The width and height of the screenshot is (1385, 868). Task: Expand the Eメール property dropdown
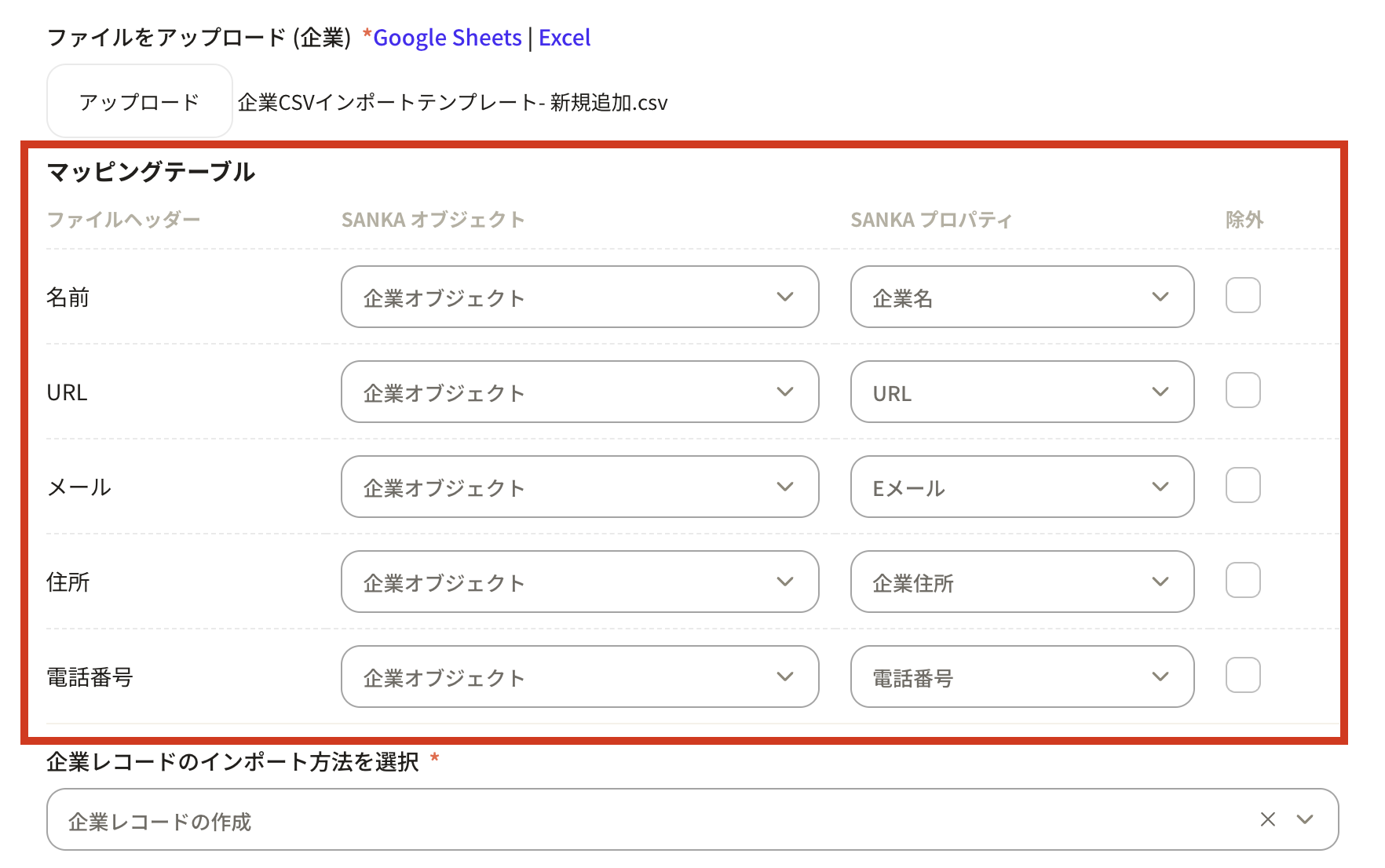(x=1021, y=487)
